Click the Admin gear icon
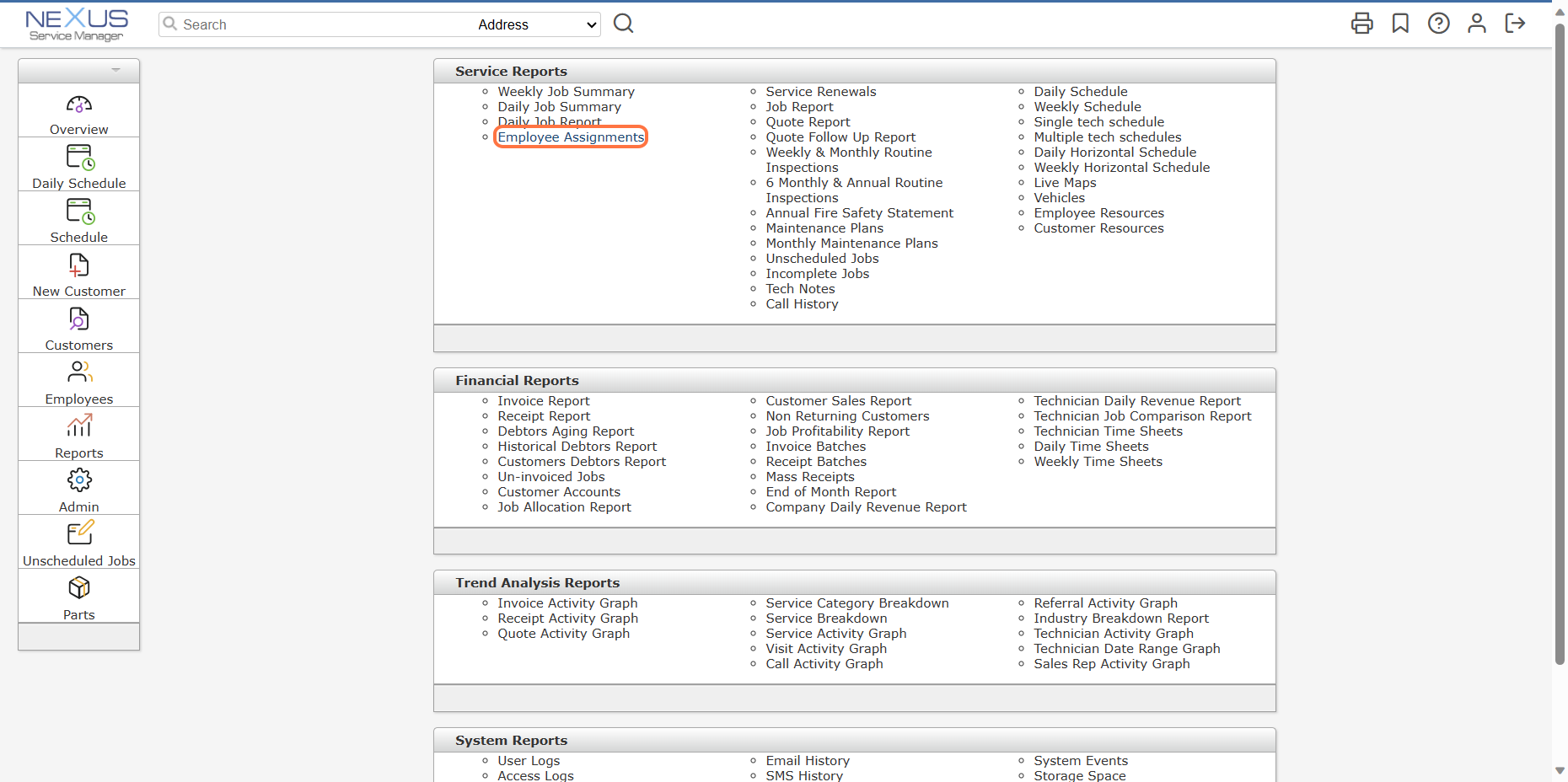 coord(78,489)
